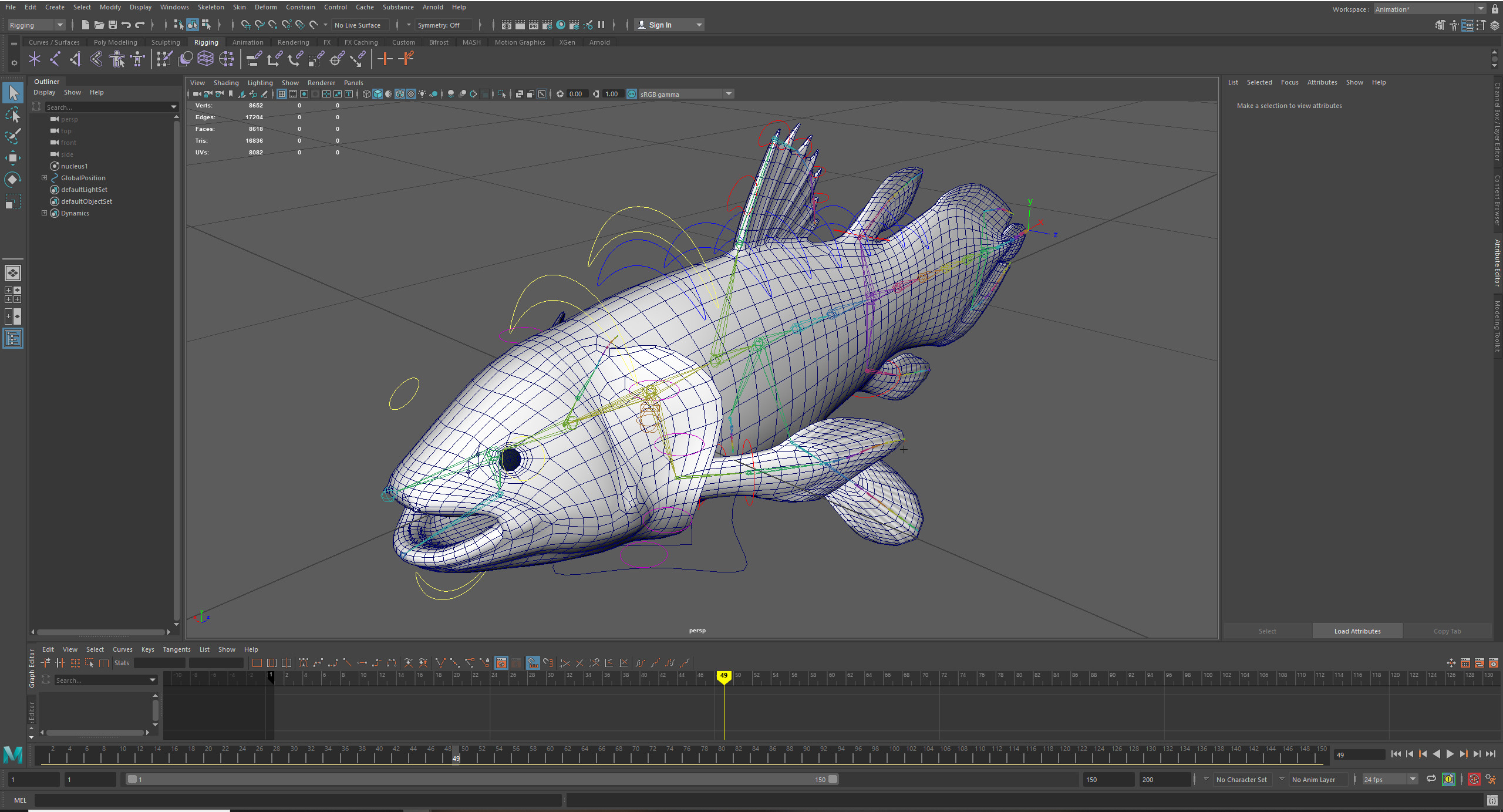Select the nucleus1 node in Outliner
The image size is (1503, 812).
pos(74,166)
